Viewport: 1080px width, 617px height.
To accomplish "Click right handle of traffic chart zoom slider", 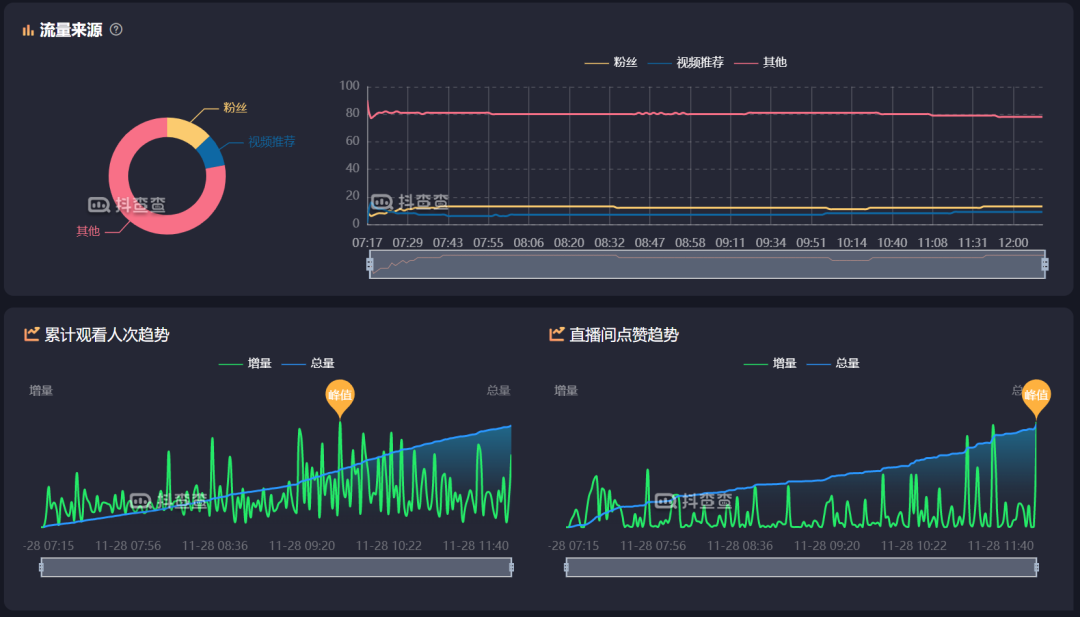I will [1045, 264].
